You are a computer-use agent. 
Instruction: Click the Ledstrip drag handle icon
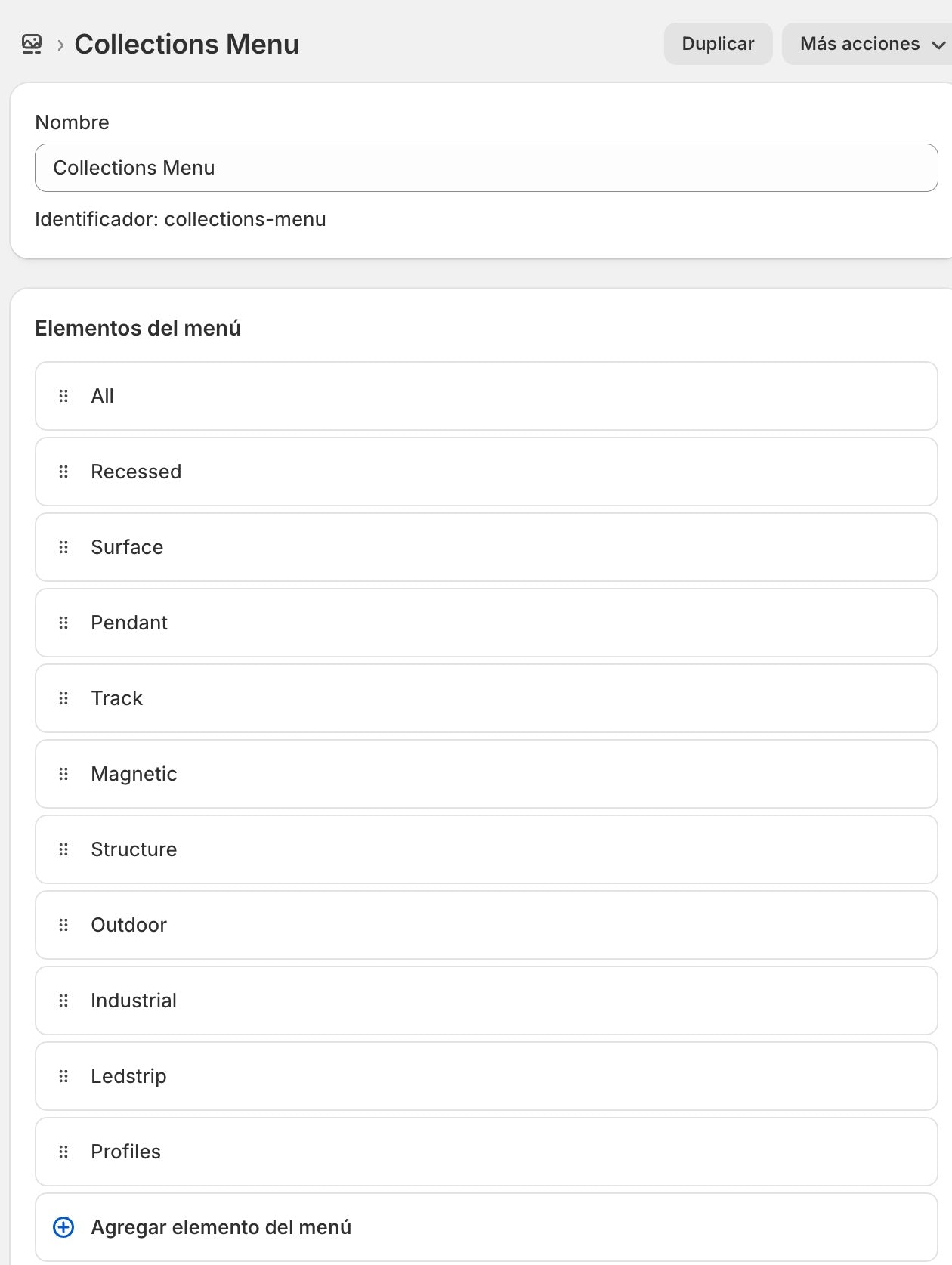[63, 1076]
